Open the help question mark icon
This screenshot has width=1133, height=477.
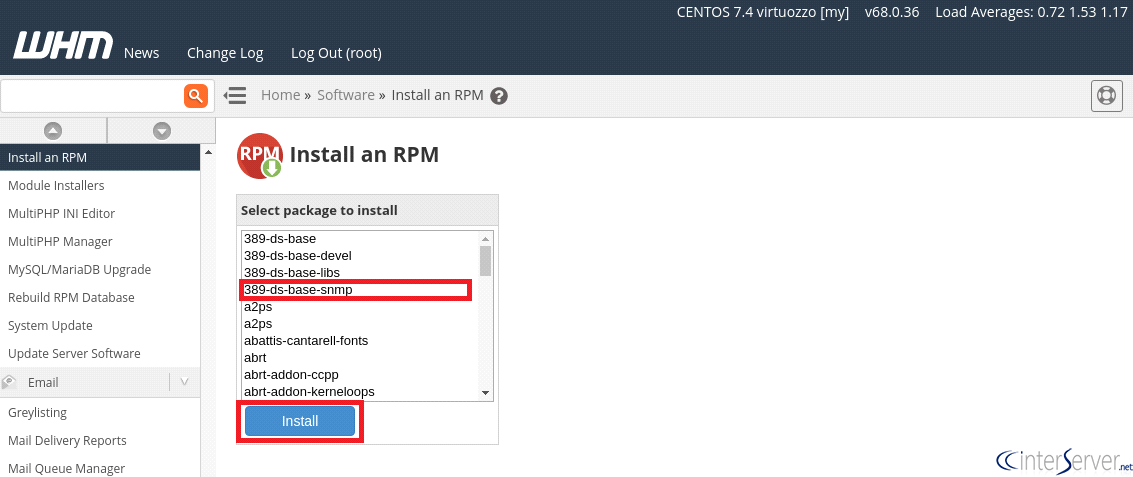pyautogui.click(x=499, y=95)
